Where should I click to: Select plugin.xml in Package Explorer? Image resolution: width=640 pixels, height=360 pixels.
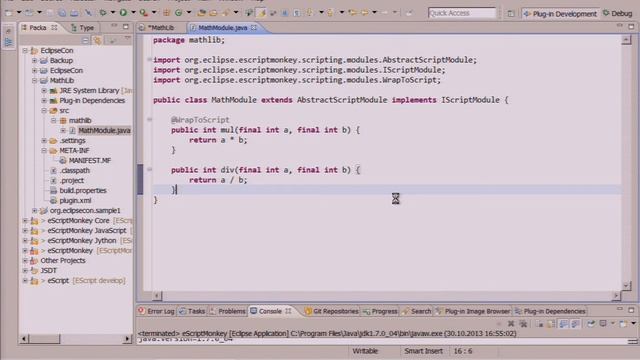pos(75,200)
